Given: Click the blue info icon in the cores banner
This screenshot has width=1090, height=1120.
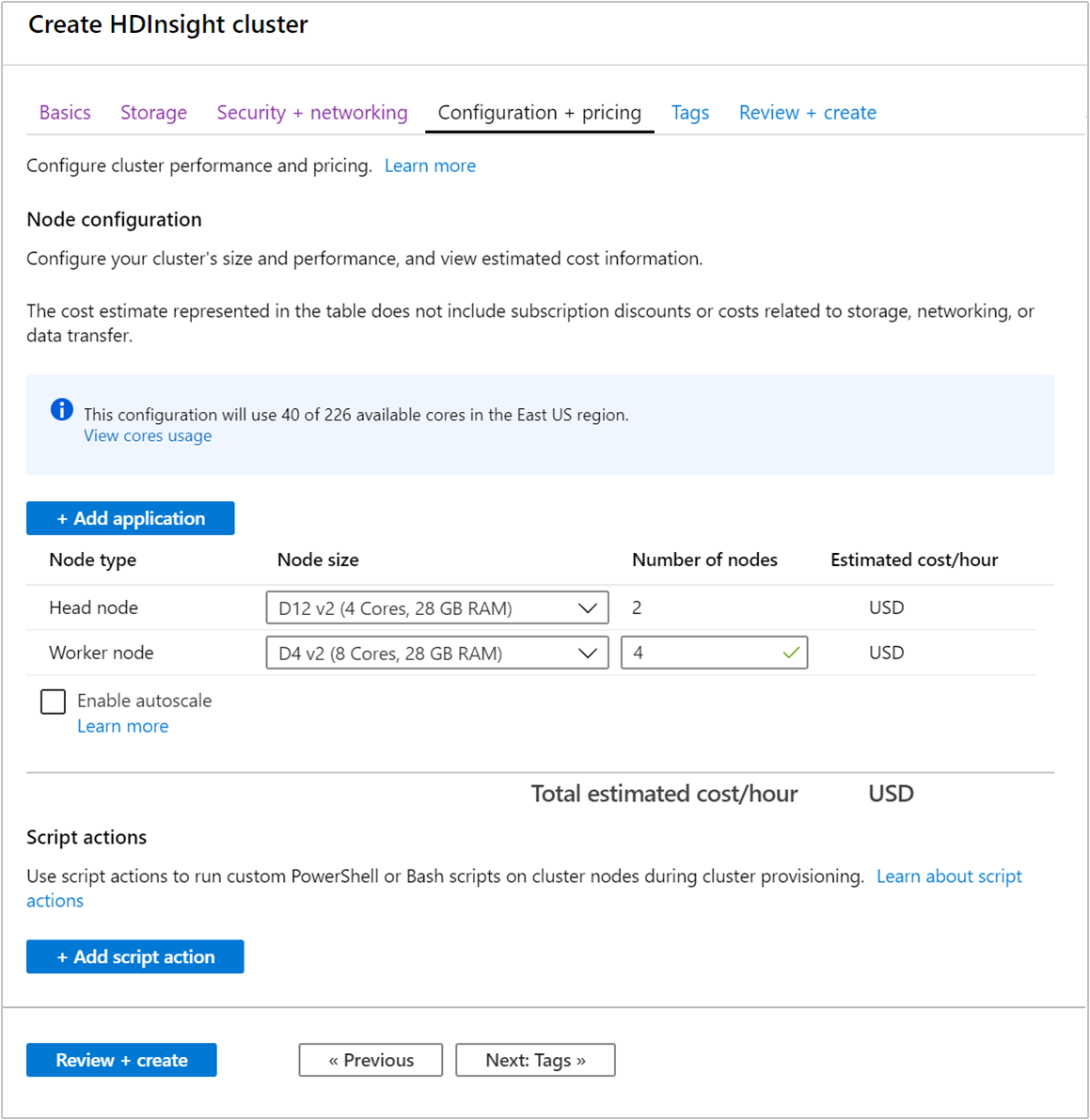Looking at the screenshot, I should pos(61,409).
